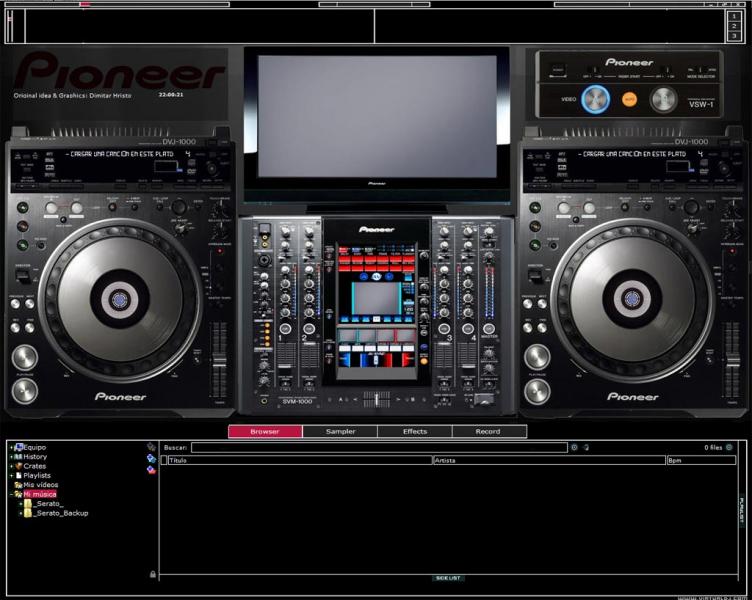This screenshot has height=600, width=752.
Task: Expand the Playlists tree node
Action: coord(12,476)
